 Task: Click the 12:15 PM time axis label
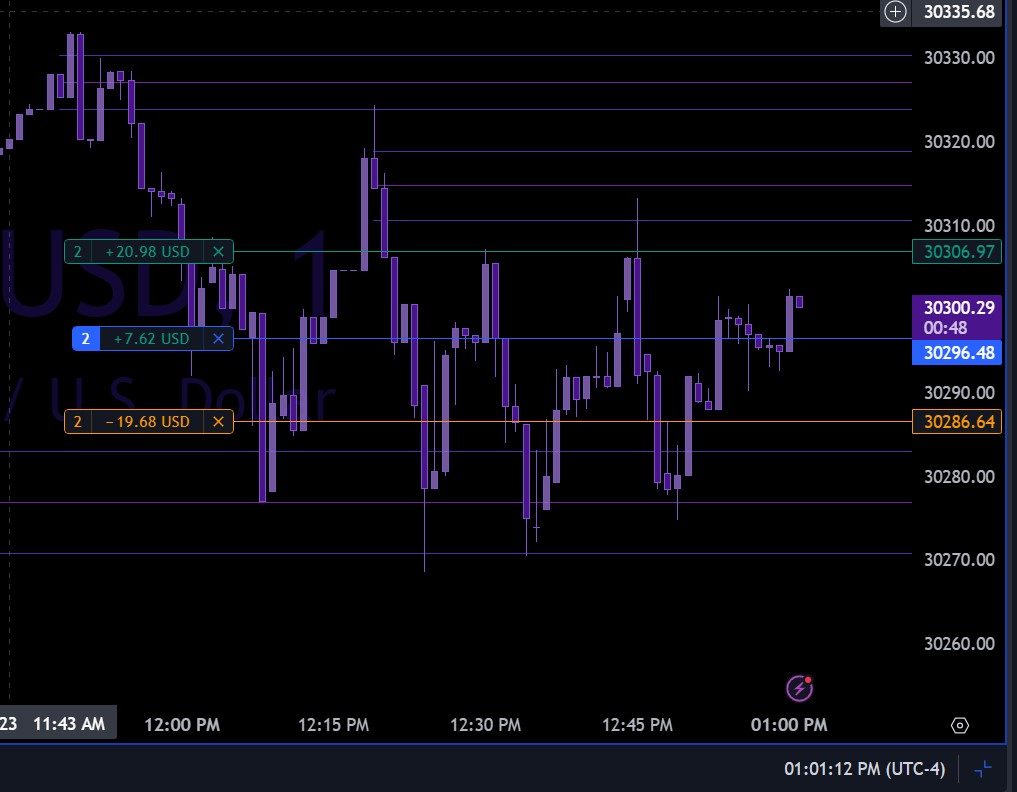(333, 725)
